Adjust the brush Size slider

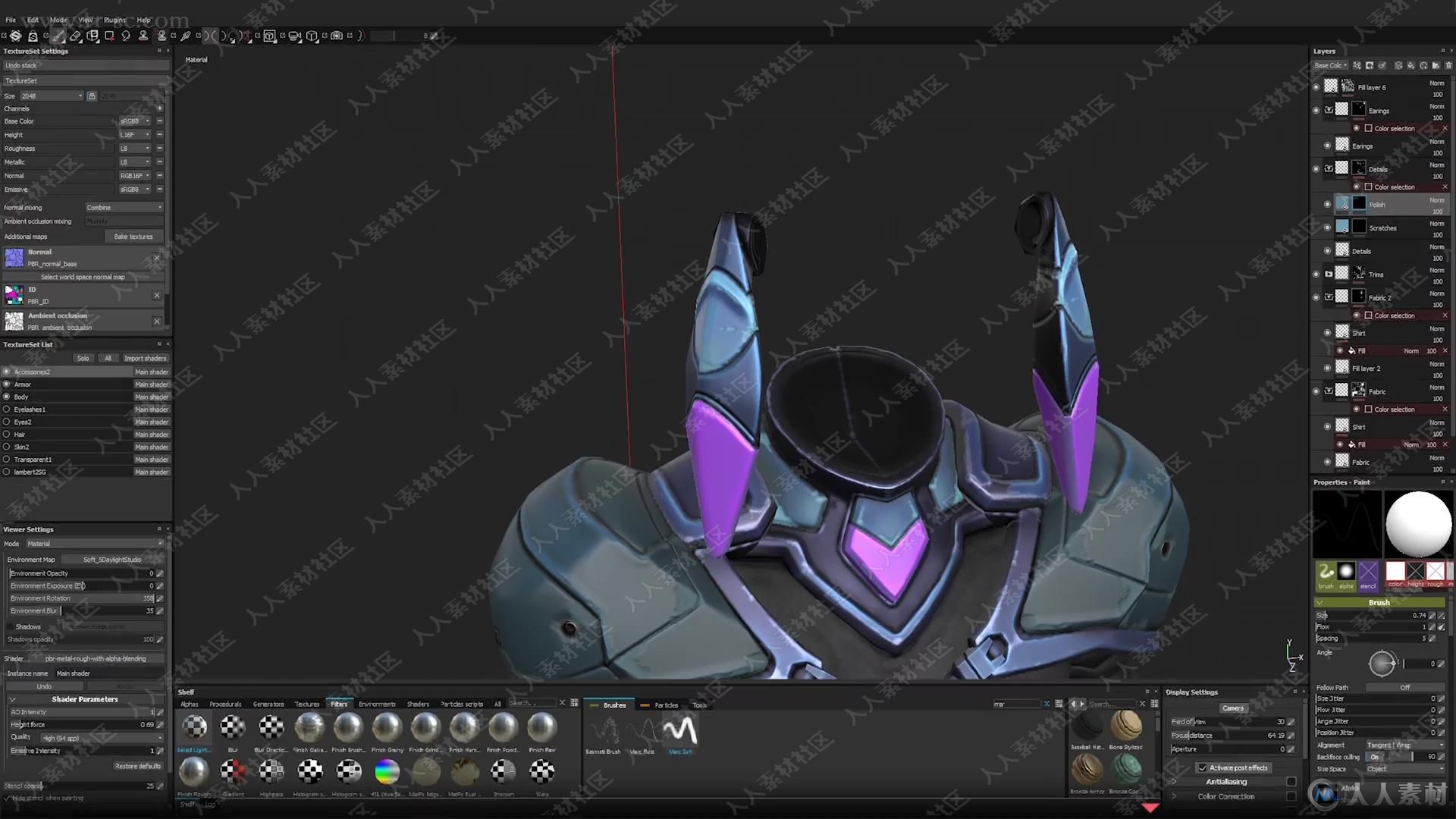(x=1371, y=615)
